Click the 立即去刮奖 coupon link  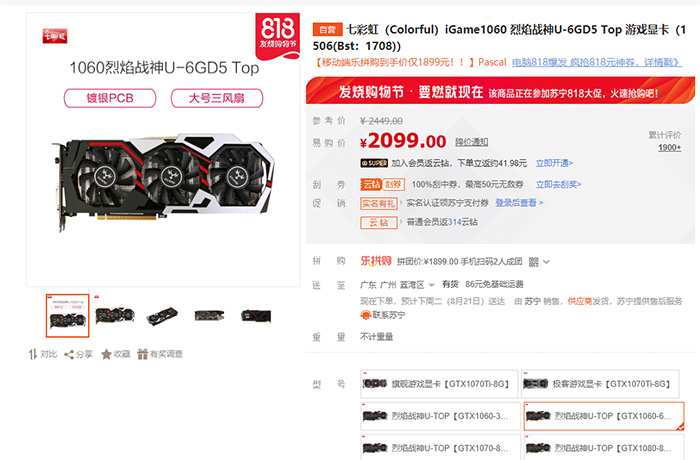point(558,184)
